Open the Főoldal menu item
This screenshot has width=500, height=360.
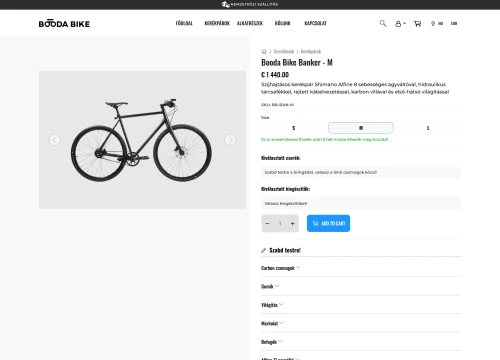click(x=184, y=23)
